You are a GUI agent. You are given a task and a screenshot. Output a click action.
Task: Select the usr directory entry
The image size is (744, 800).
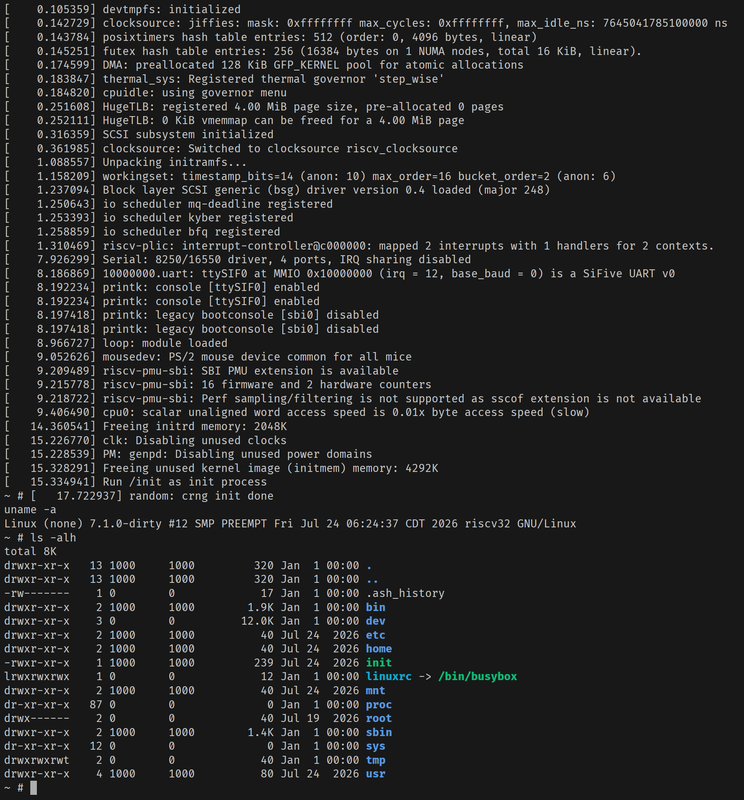[376, 774]
